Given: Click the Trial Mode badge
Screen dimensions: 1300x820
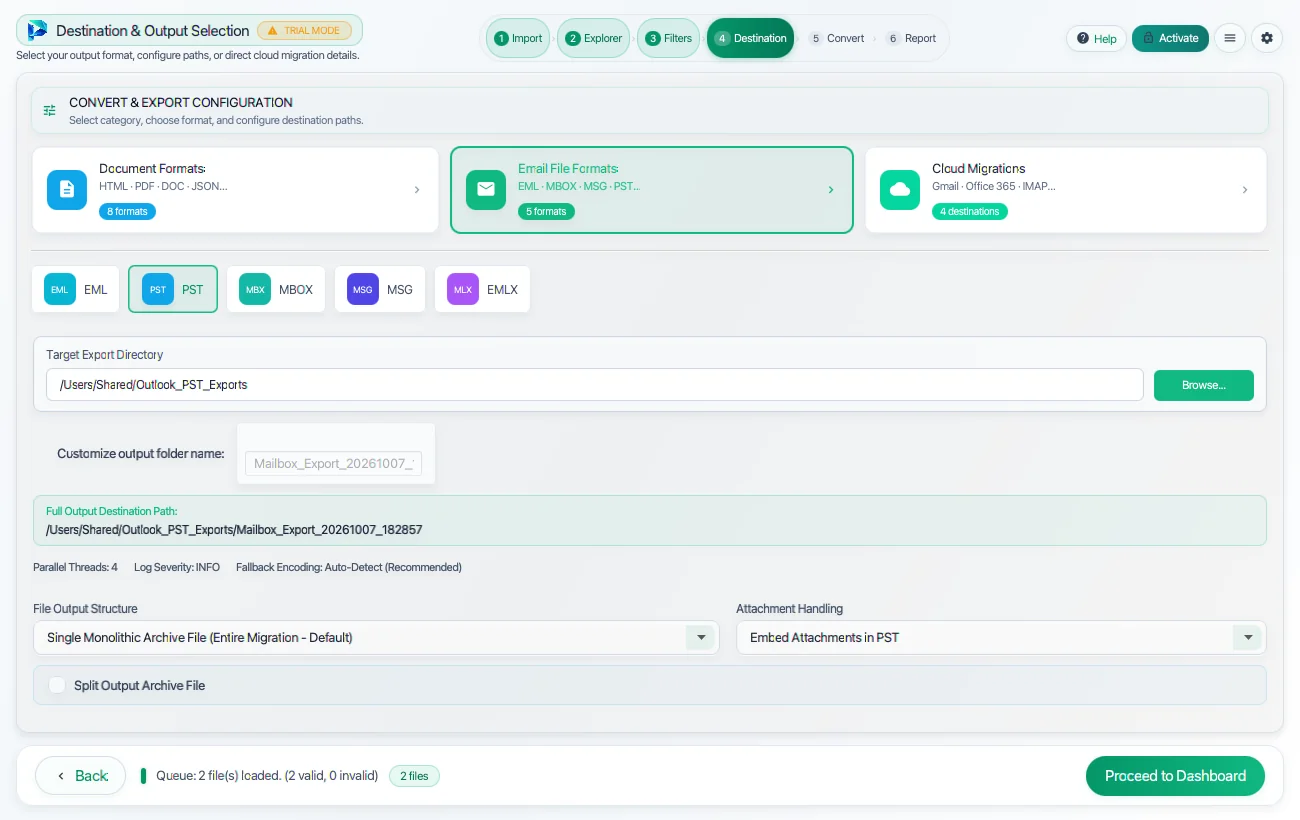Looking at the screenshot, I should 304,30.
